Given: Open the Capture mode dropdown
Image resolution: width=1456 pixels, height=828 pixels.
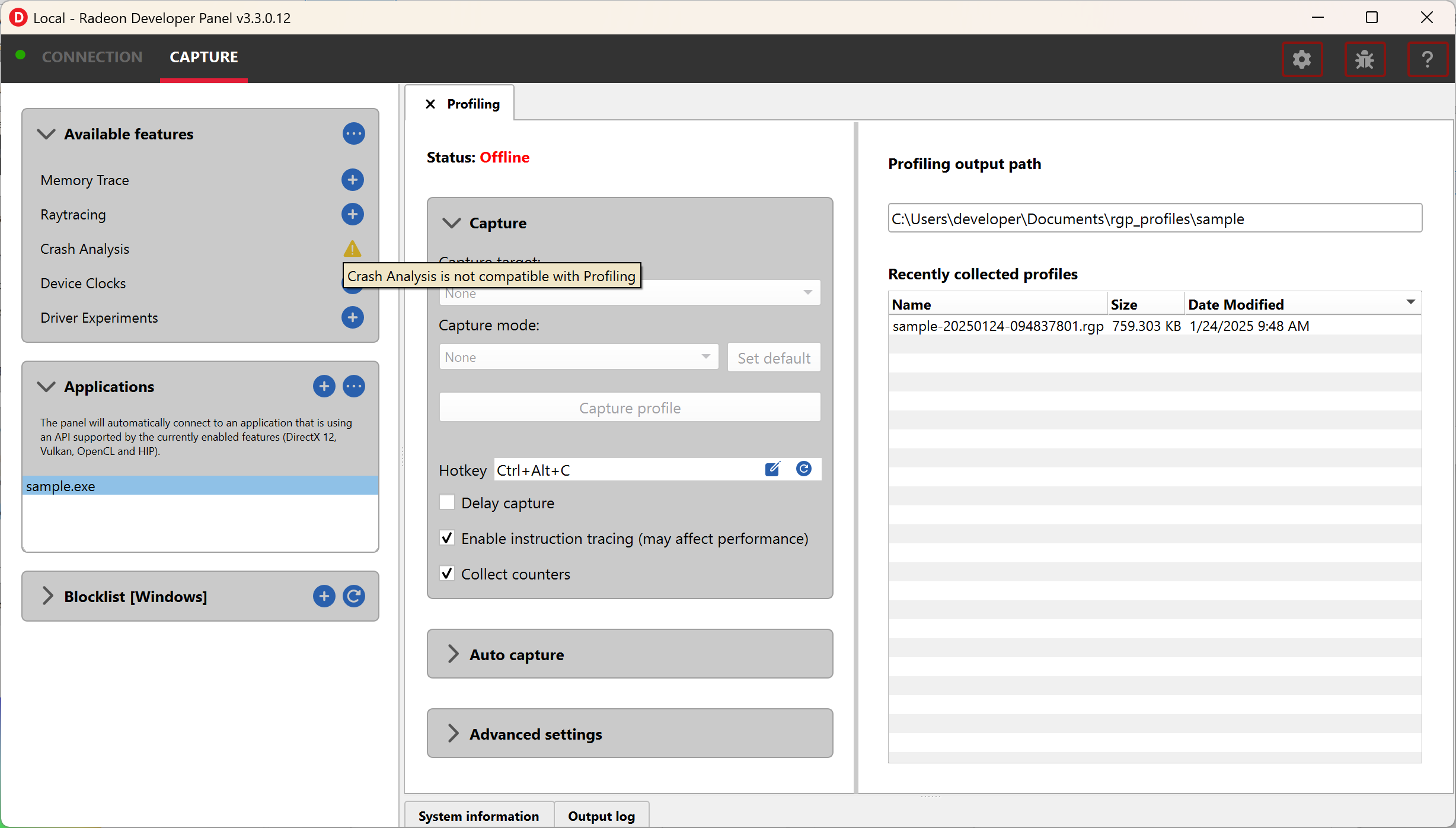Looking at the screenshot, I should pos(578,357).
